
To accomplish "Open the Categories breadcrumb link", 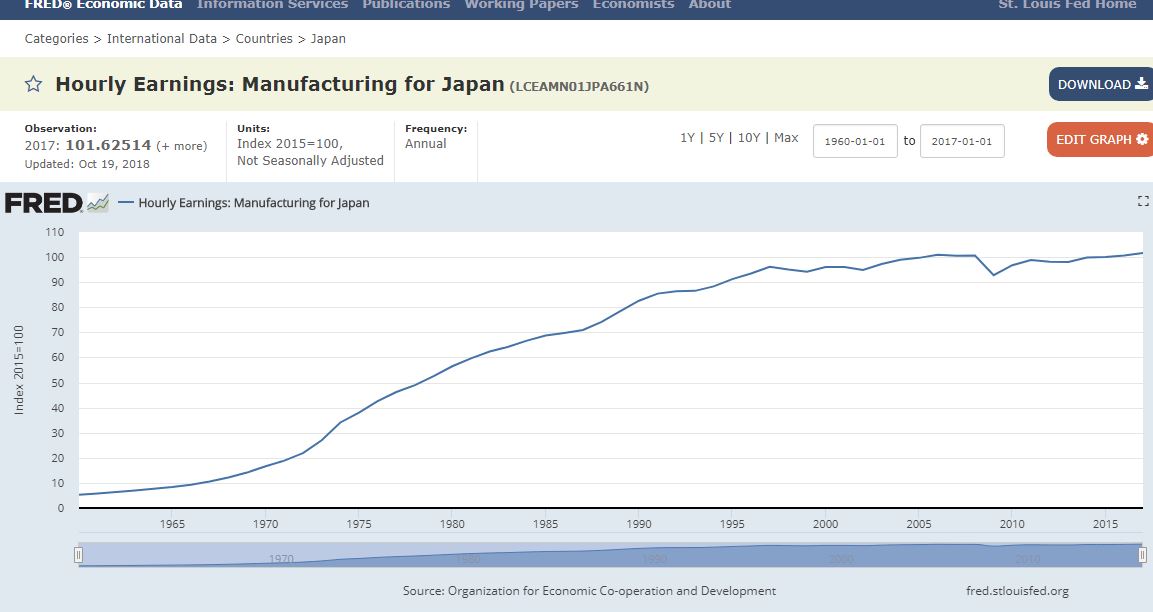I will (x=56, y=39).
